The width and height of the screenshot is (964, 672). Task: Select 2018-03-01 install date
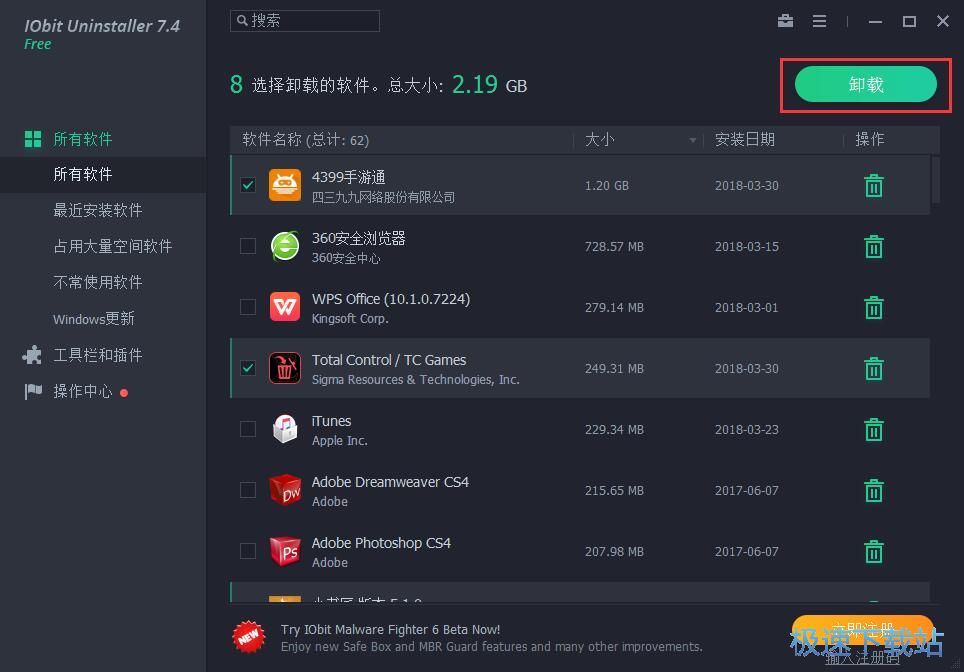(x=746, y=307)
